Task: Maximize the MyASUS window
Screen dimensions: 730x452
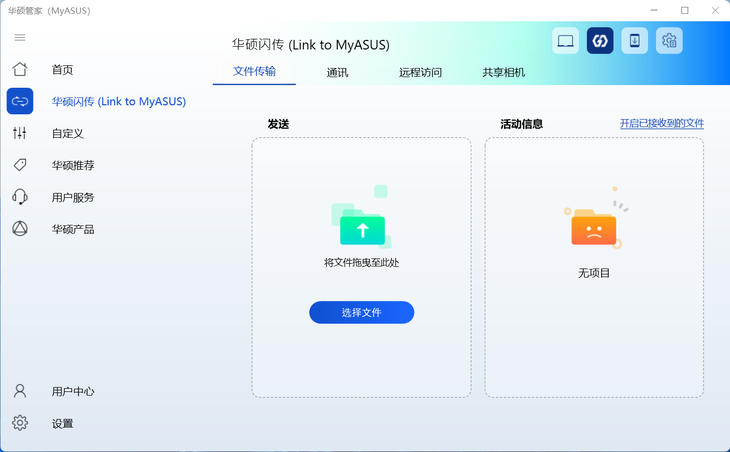Action: pos(684,10)
